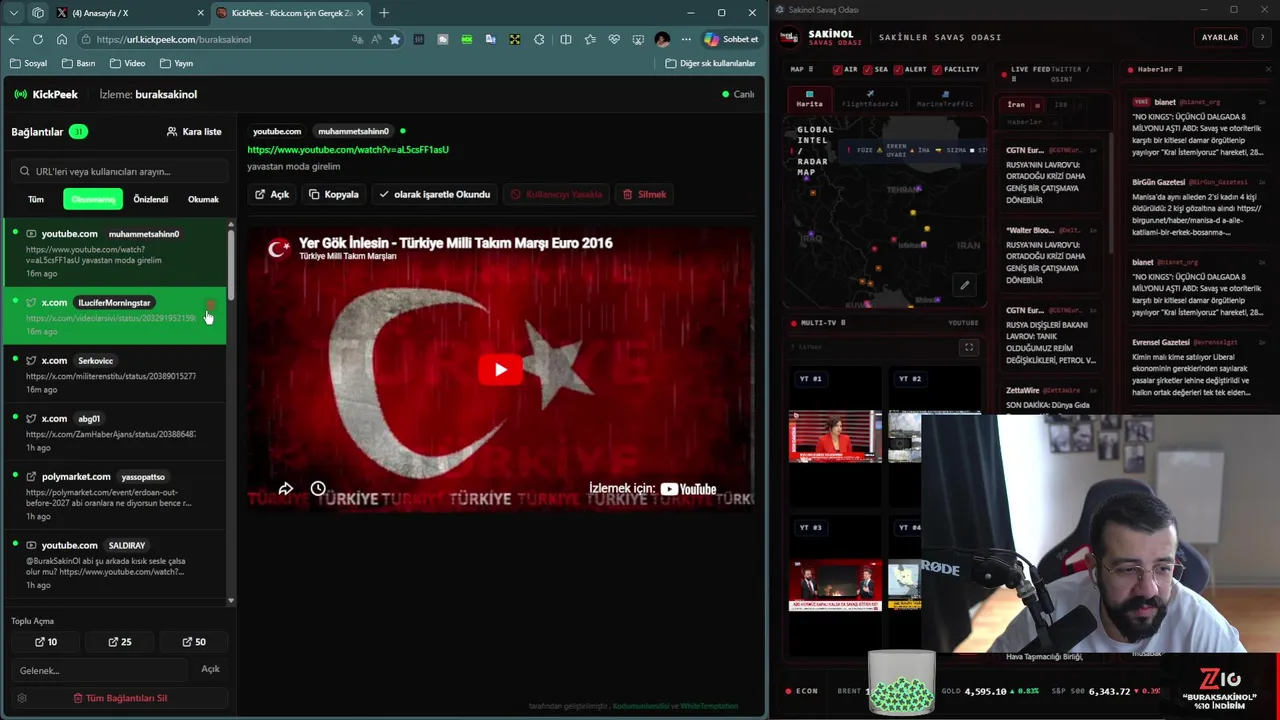This screenshot has height=720, width=1280.
Task: Click the Sohbet et Copilot button
Action: click(731, 39)
